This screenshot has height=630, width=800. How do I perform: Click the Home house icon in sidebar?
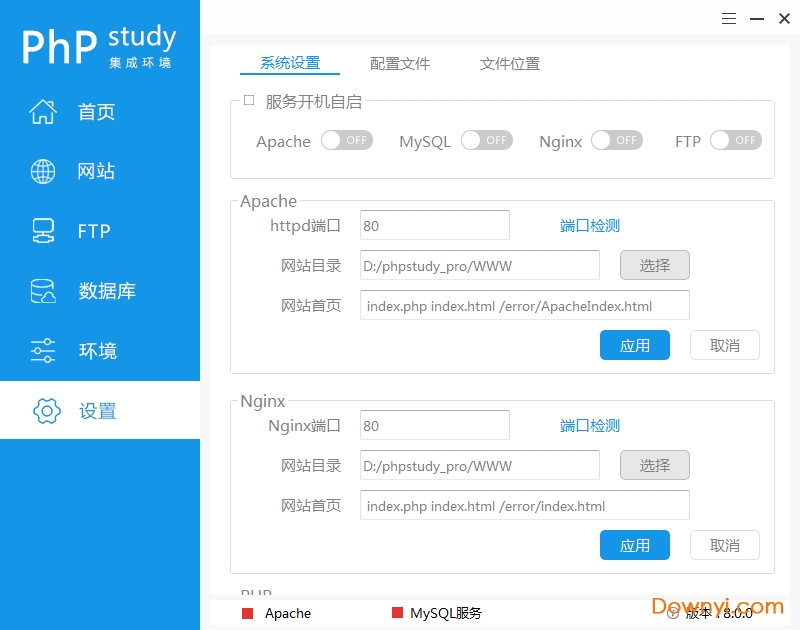click(43, 112)
